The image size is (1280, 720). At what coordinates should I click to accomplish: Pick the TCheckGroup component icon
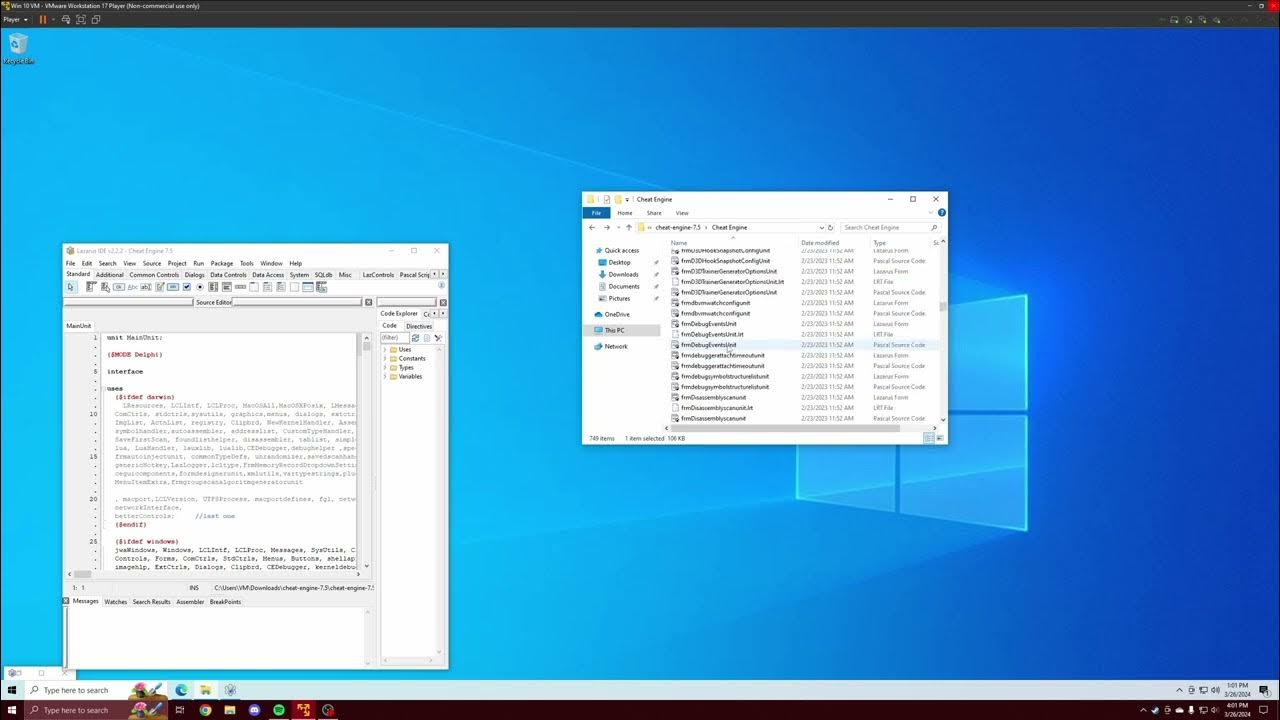pyautogui.click(x=281, y=287)
